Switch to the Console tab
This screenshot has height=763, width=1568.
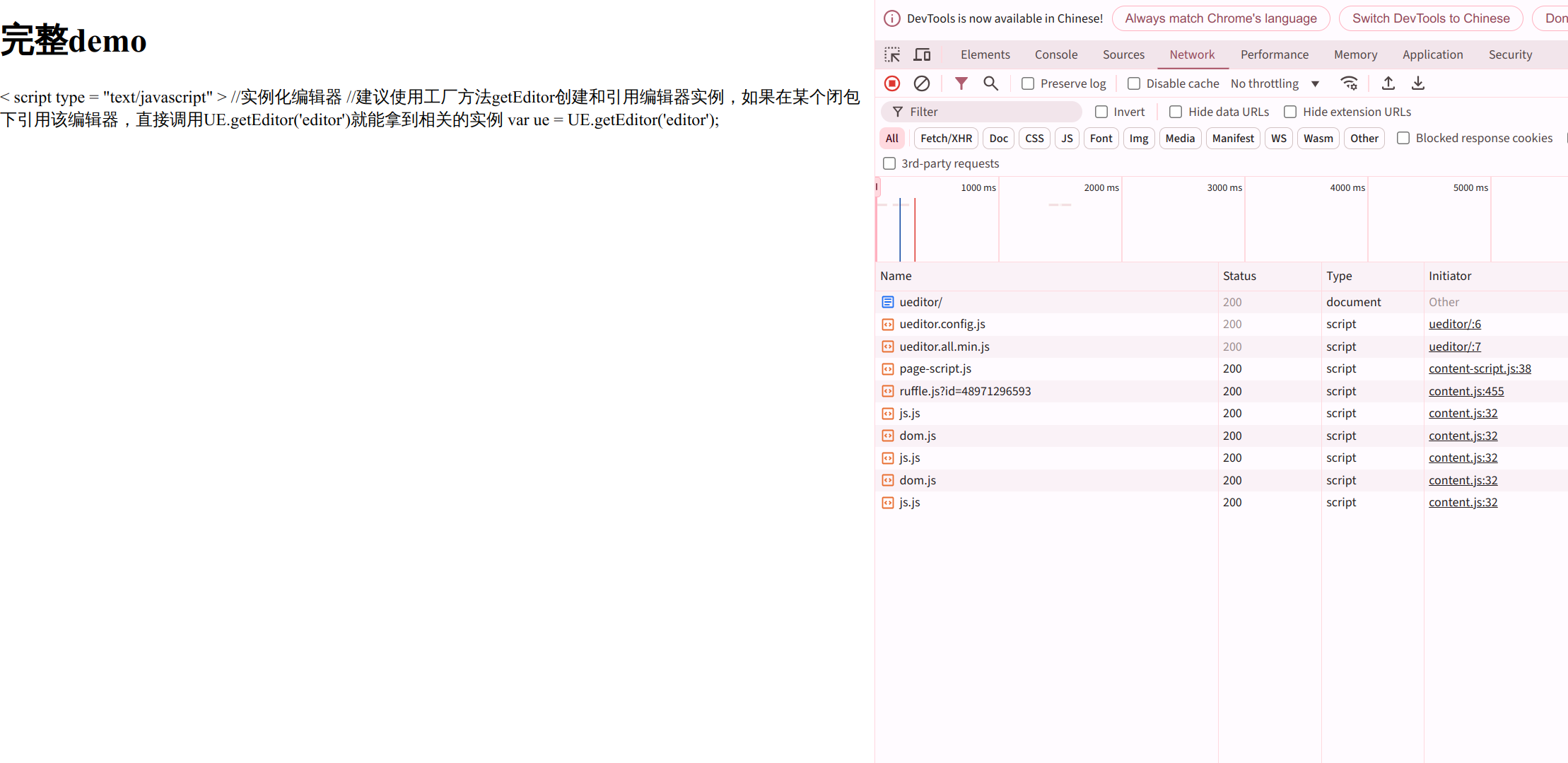[1056, 54]
